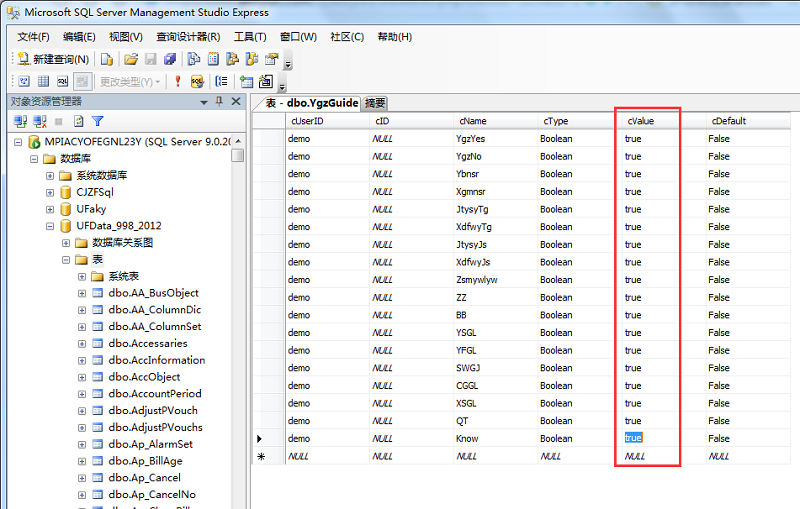This screenshot has height=509, width=800.
Task: Click the database engine query icon
Action: [107, 59]
